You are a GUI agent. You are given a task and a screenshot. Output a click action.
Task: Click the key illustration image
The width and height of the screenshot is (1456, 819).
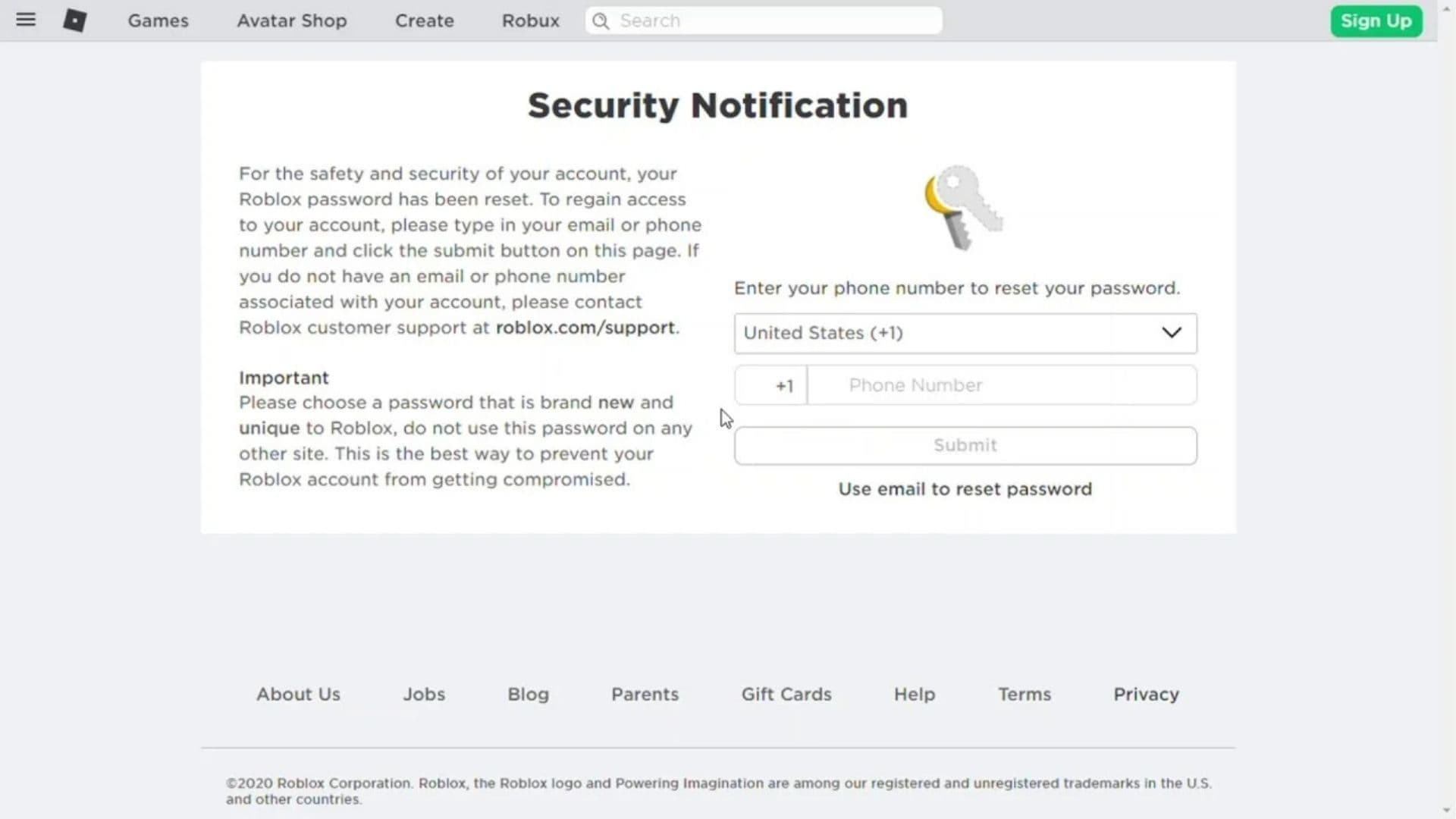pos(963,206)
